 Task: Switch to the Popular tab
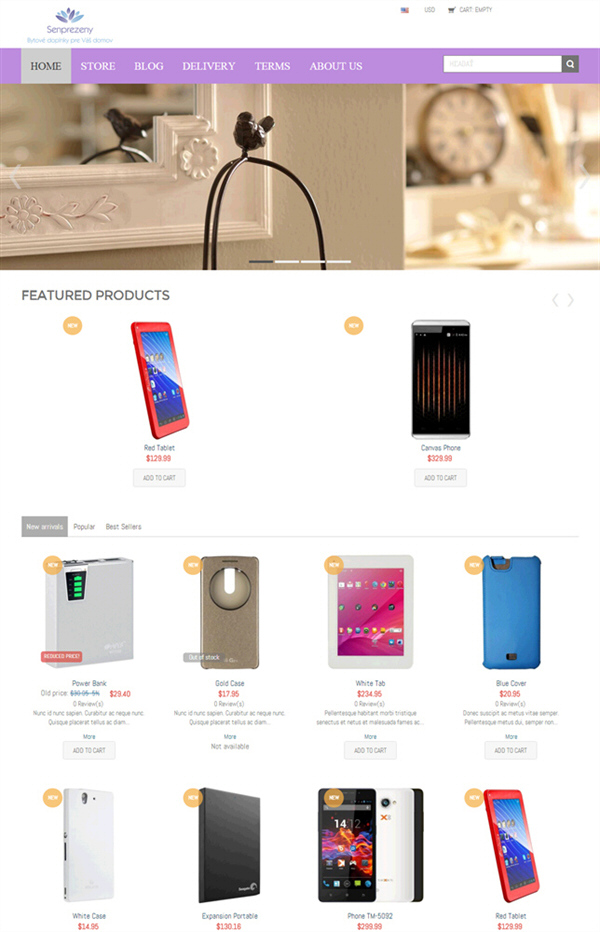84,527
